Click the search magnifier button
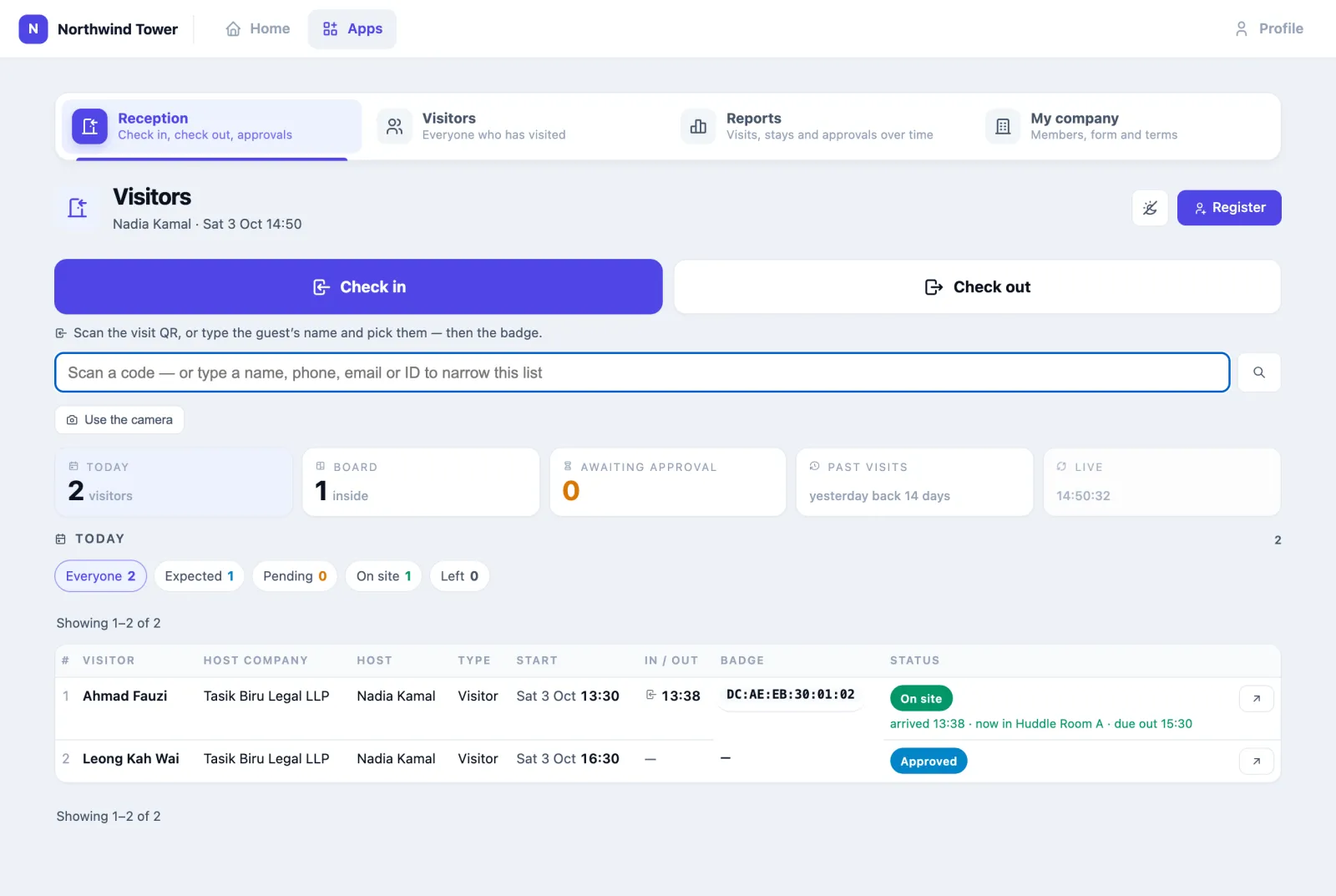Image resolution: width=1336 pixels, height=896 pixels. (1258, 372)
